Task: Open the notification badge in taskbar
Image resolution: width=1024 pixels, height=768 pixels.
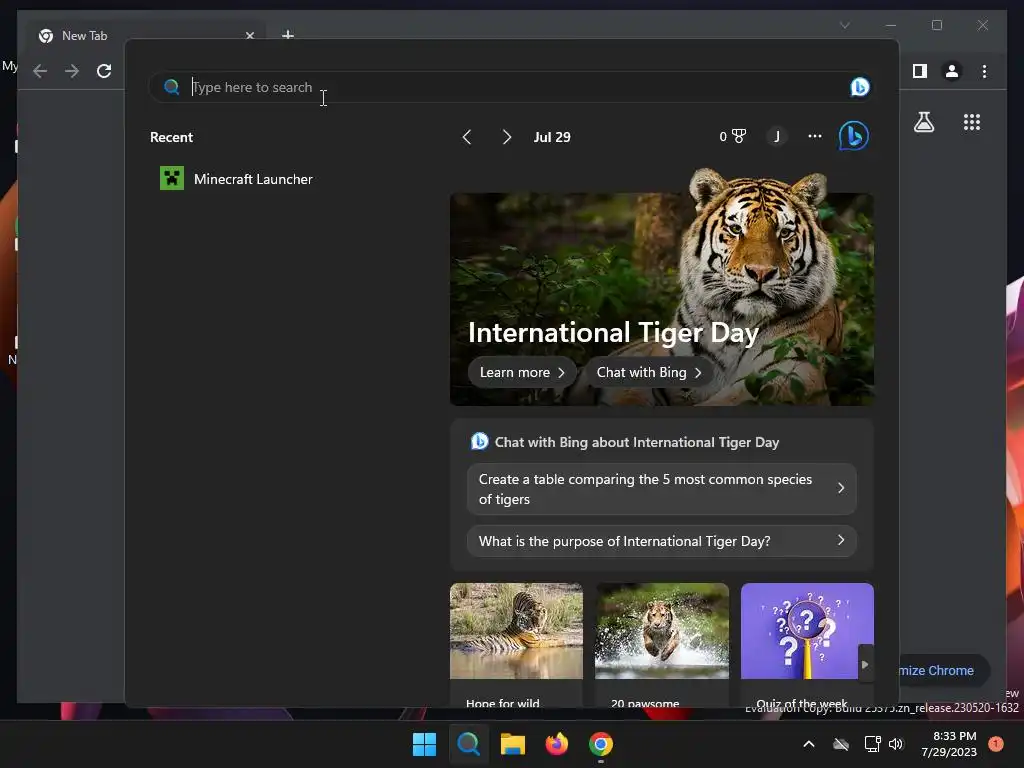Action: coord(996,744)
